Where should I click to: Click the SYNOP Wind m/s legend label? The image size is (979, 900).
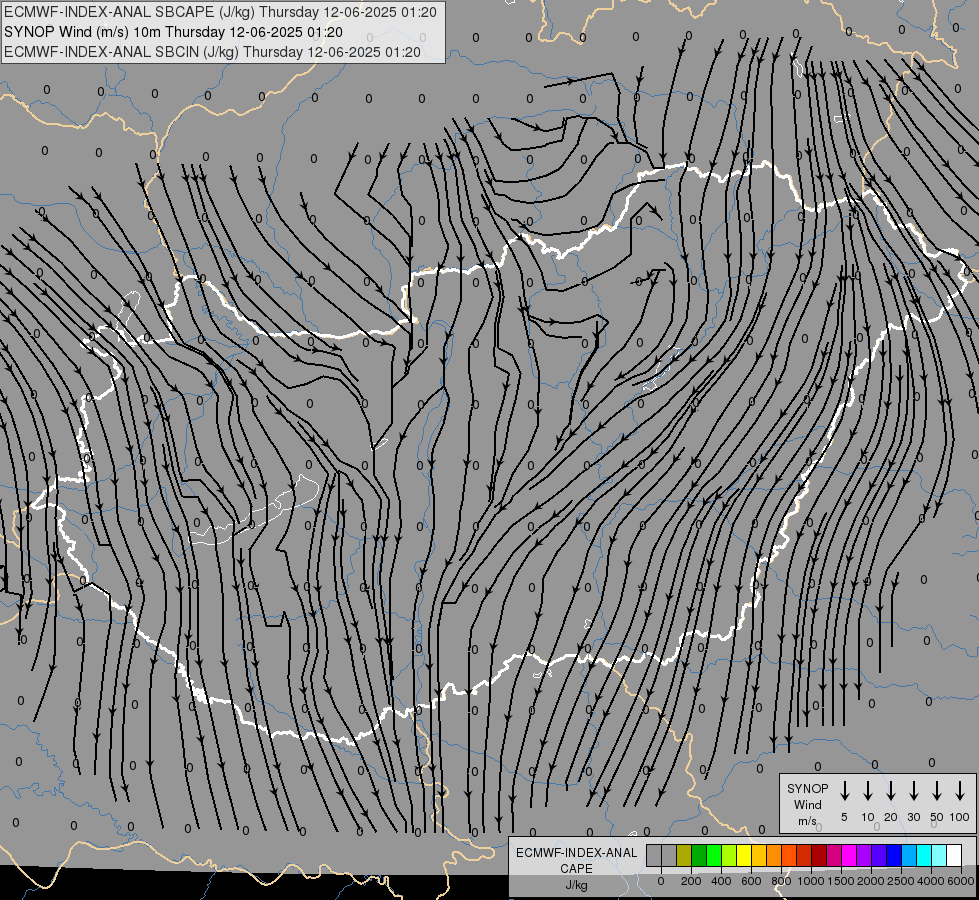[807, 804]
